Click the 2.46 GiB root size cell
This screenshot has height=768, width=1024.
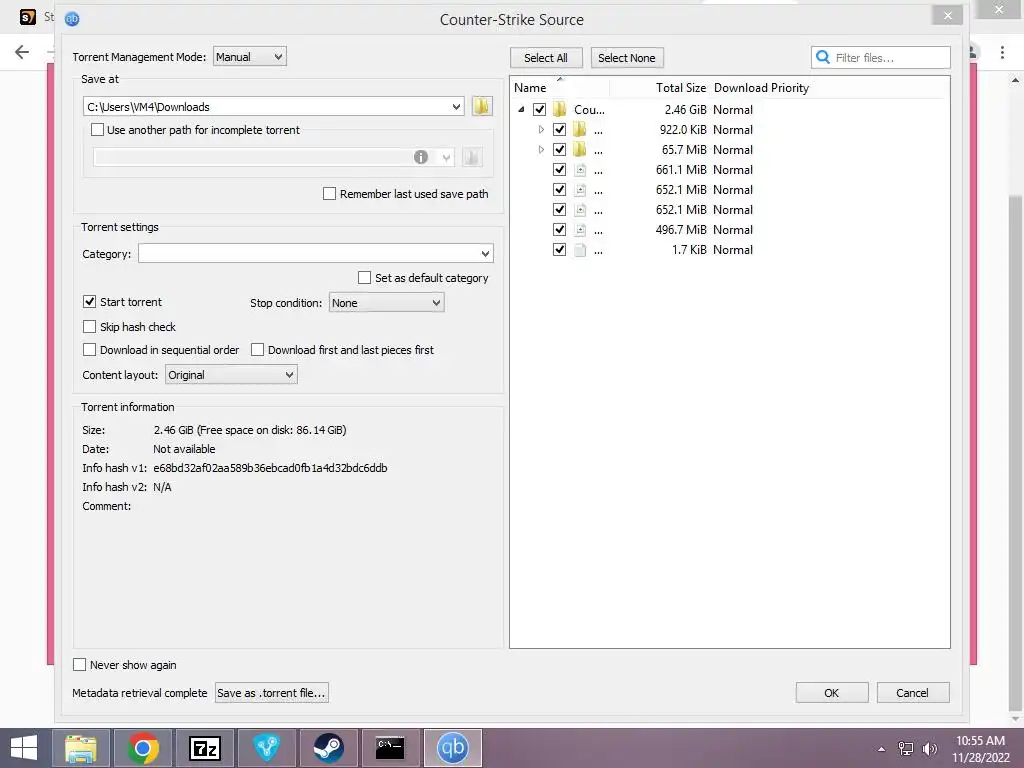[x=686, y=109]
